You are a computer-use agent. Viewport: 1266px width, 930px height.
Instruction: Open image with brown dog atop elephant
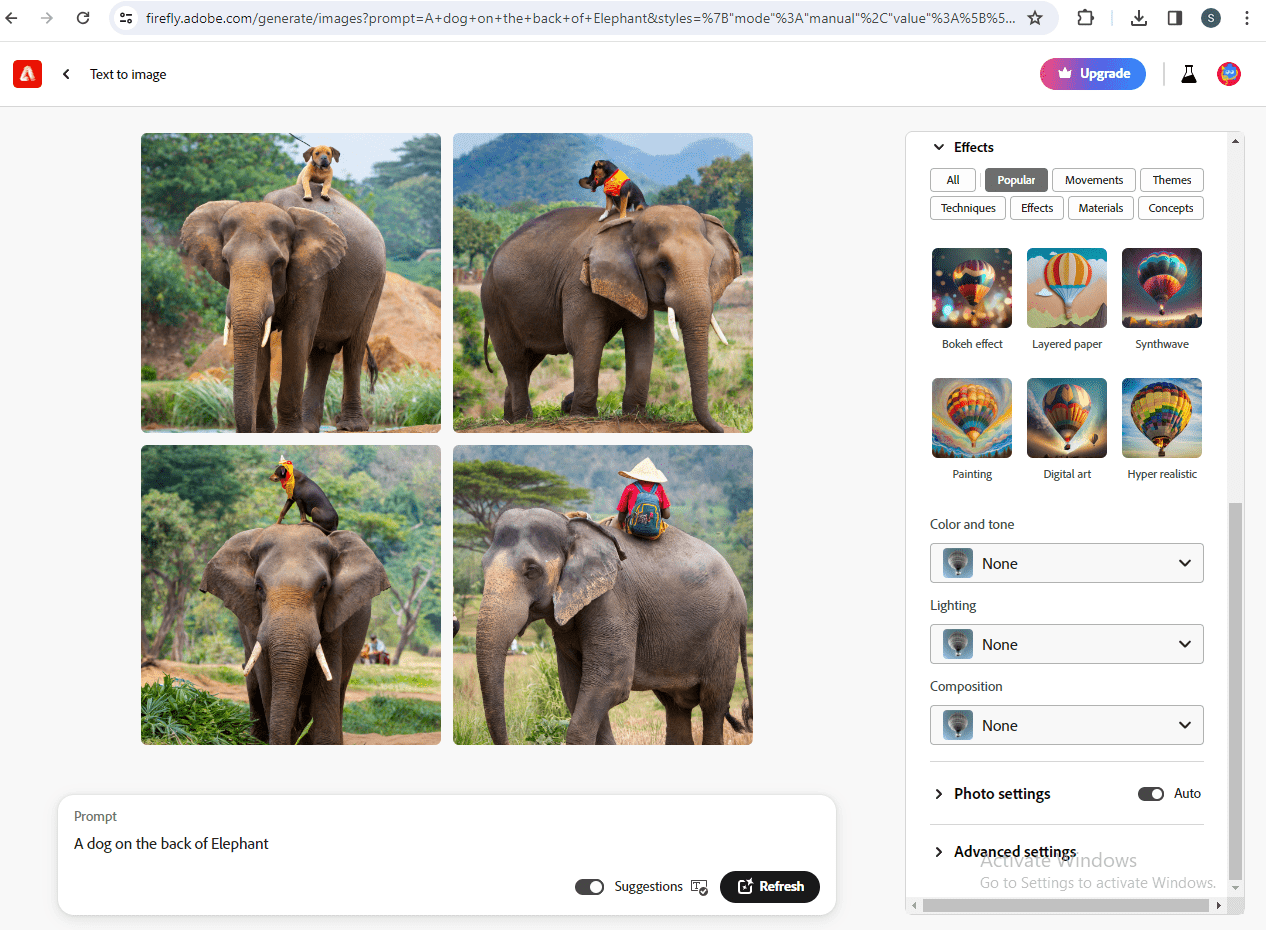(x=291, y=283)
